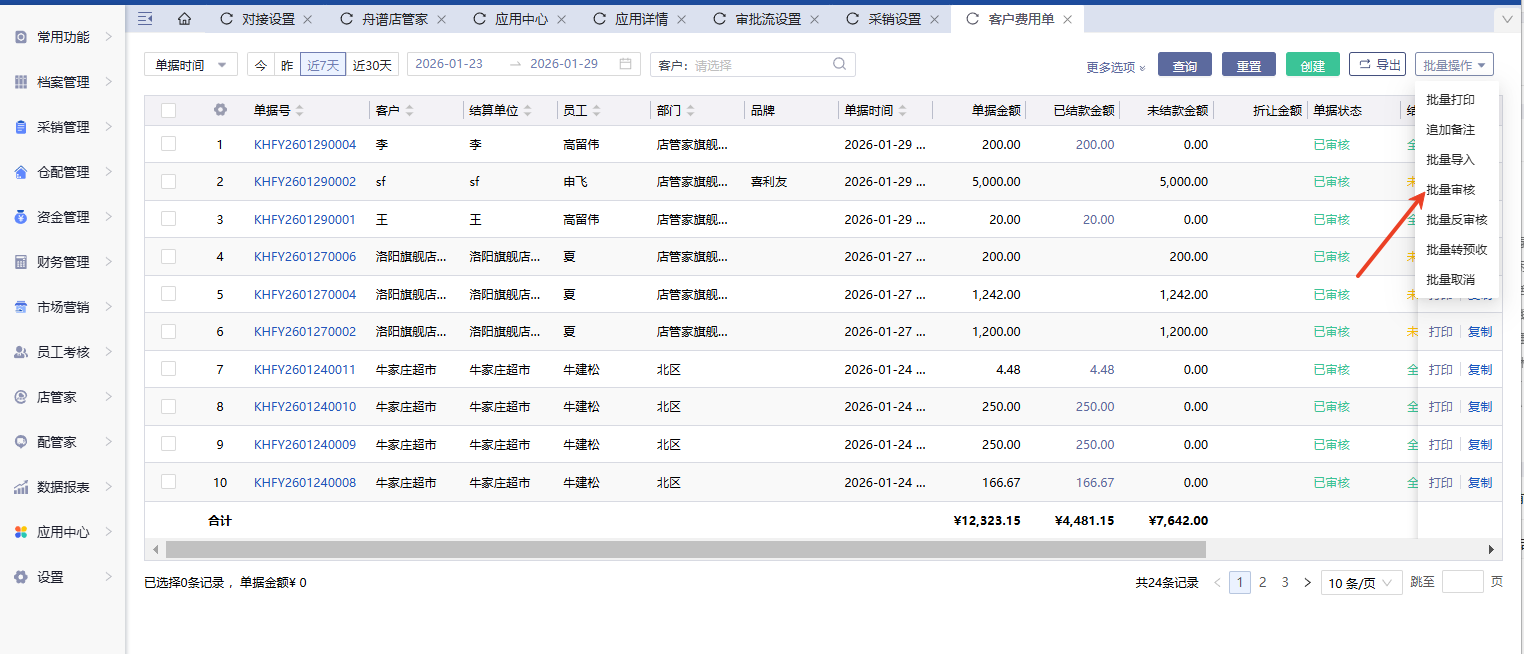Open 资金管理 in the sidebar

[x=63, y=217]
